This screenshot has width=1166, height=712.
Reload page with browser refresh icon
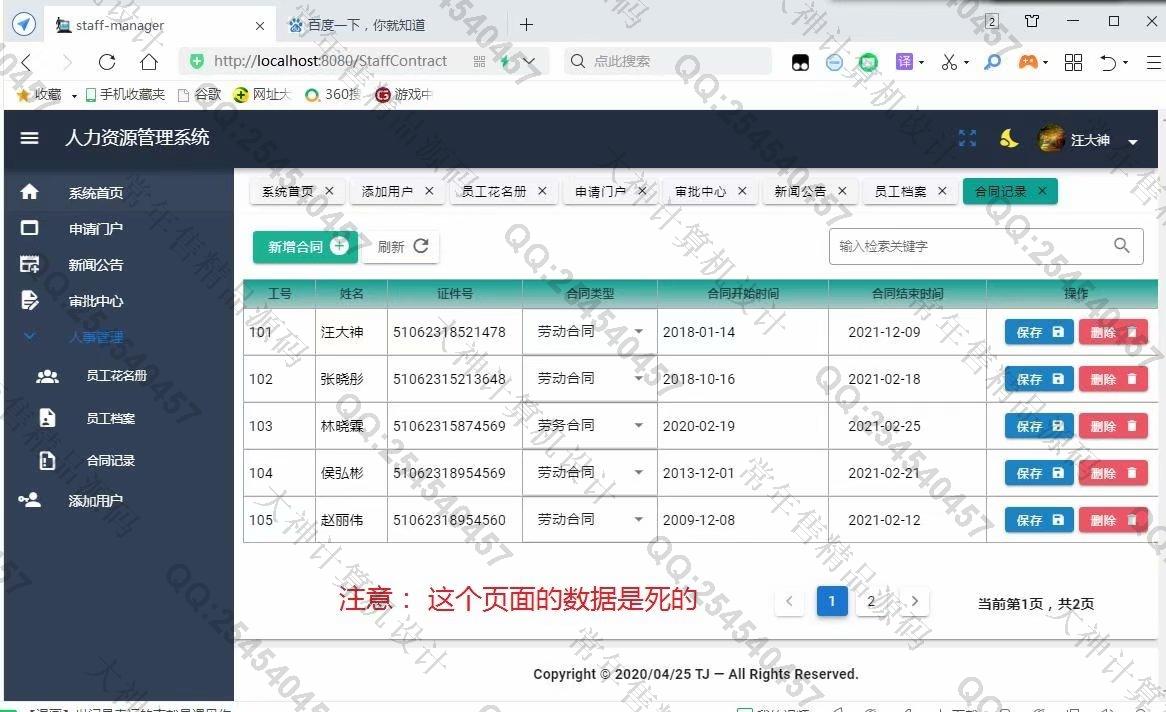[x=107, y=62]
